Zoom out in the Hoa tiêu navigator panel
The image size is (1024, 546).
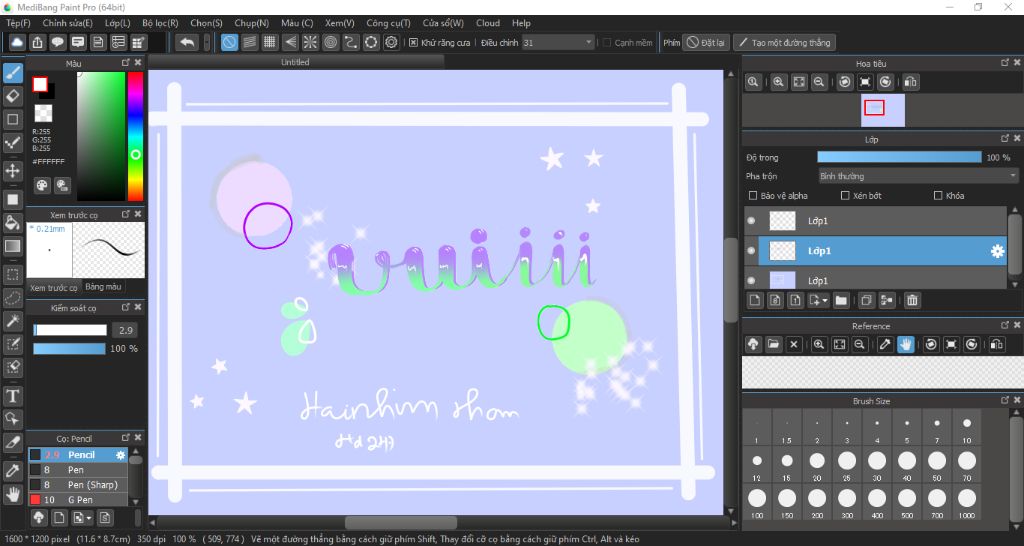(819, 82)
